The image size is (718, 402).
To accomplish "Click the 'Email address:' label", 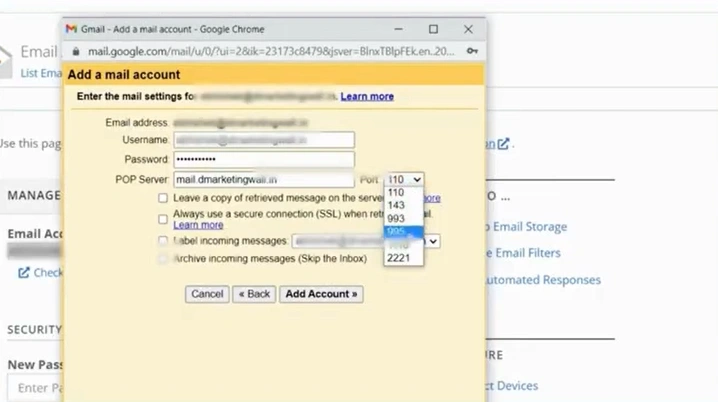I will (137, 123).
